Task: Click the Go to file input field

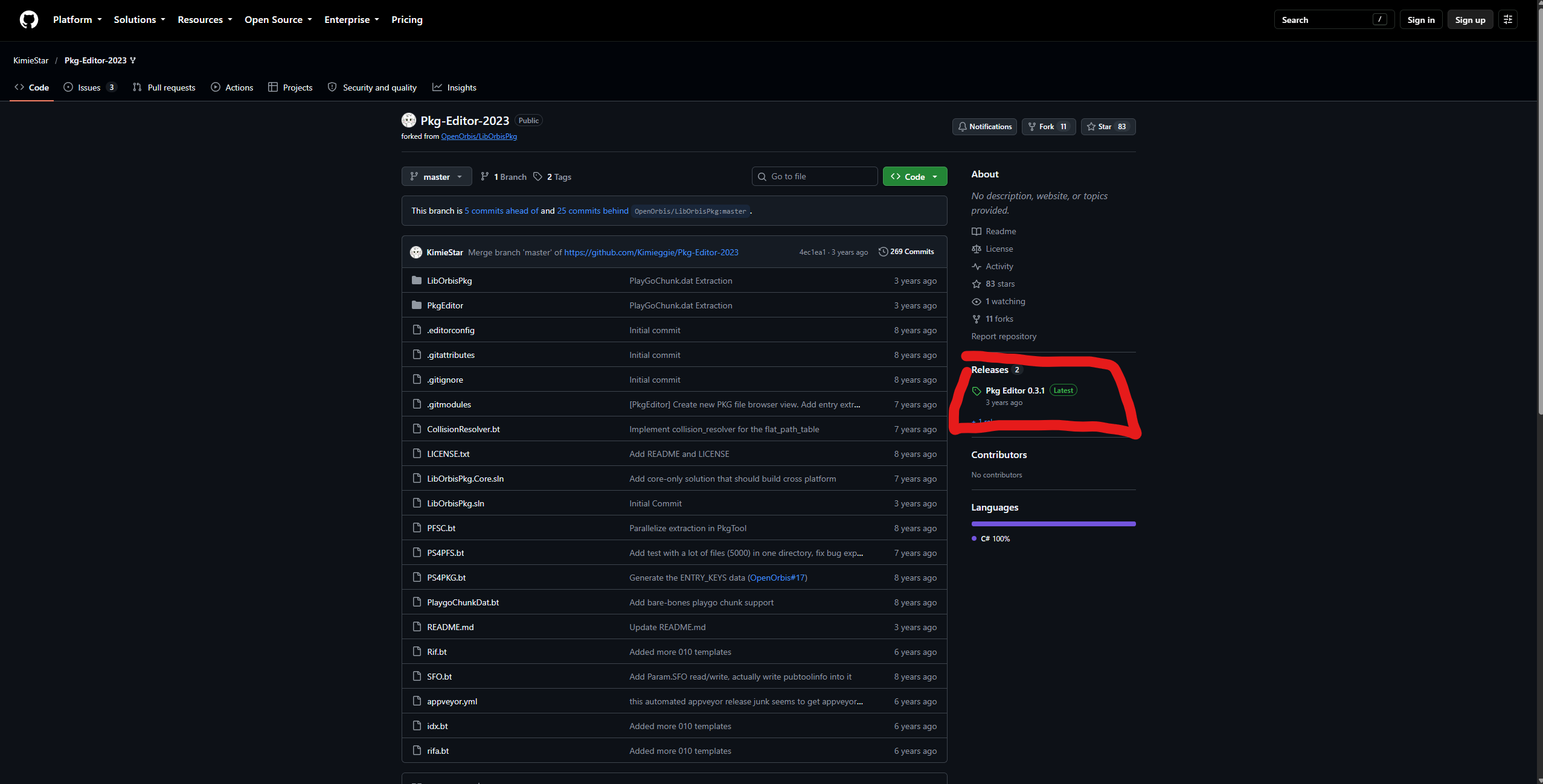Action: tap(814, 176)
